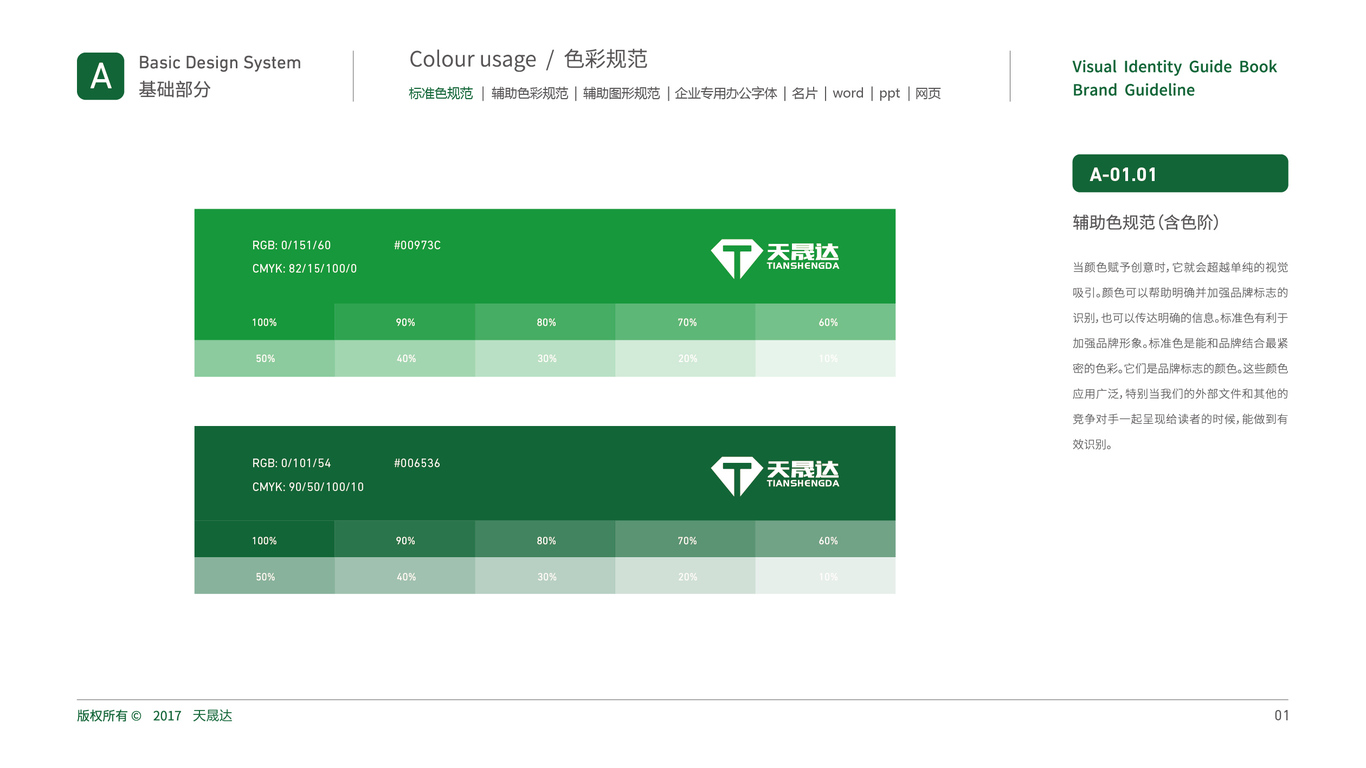Switch to the 辅助图形规范 tab
The width and height of the screenshot is (1366, 768).
point(621,93)
